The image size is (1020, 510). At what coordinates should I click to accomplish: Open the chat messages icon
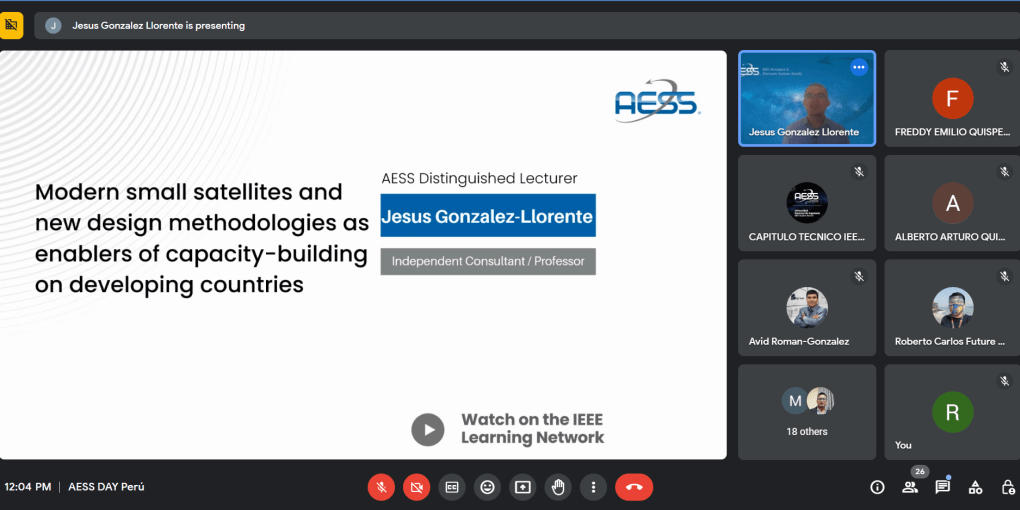click(942, 487)
